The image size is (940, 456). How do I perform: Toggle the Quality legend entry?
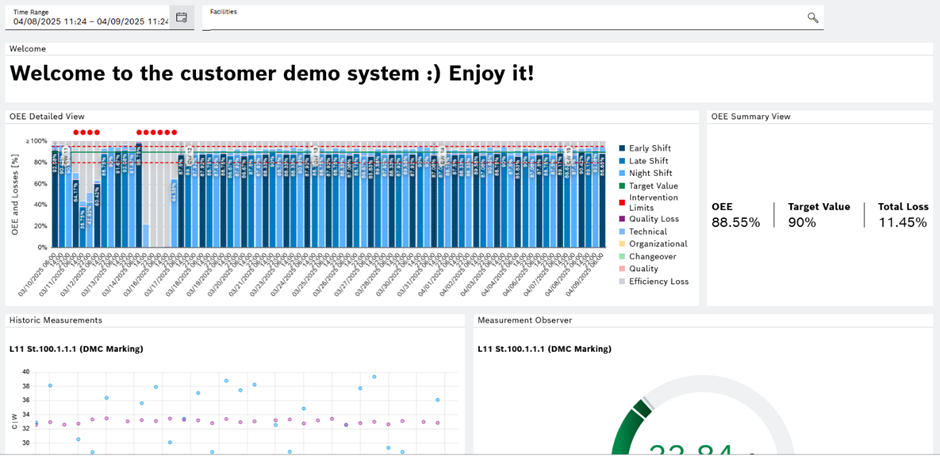click(638, 269)
